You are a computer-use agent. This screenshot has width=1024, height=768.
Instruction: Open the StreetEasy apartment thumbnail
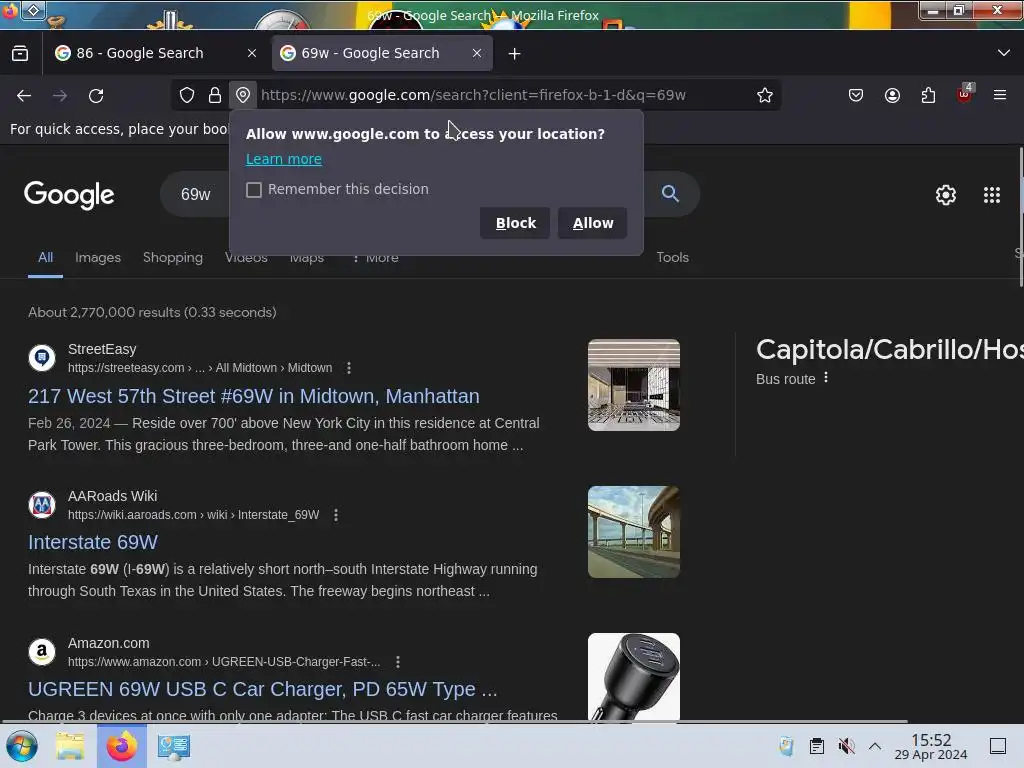(x=633, y=385)
